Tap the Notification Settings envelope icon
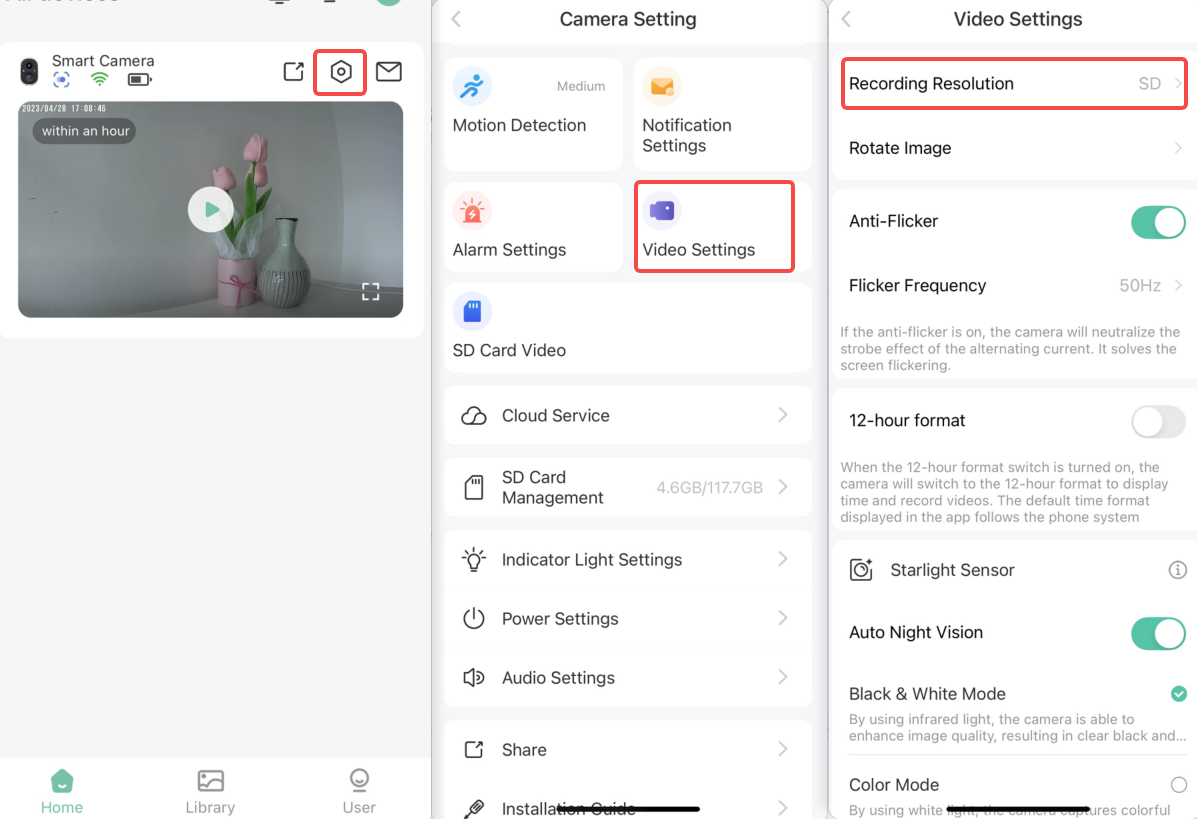The image size is (1197, 819). pos(662,86)
